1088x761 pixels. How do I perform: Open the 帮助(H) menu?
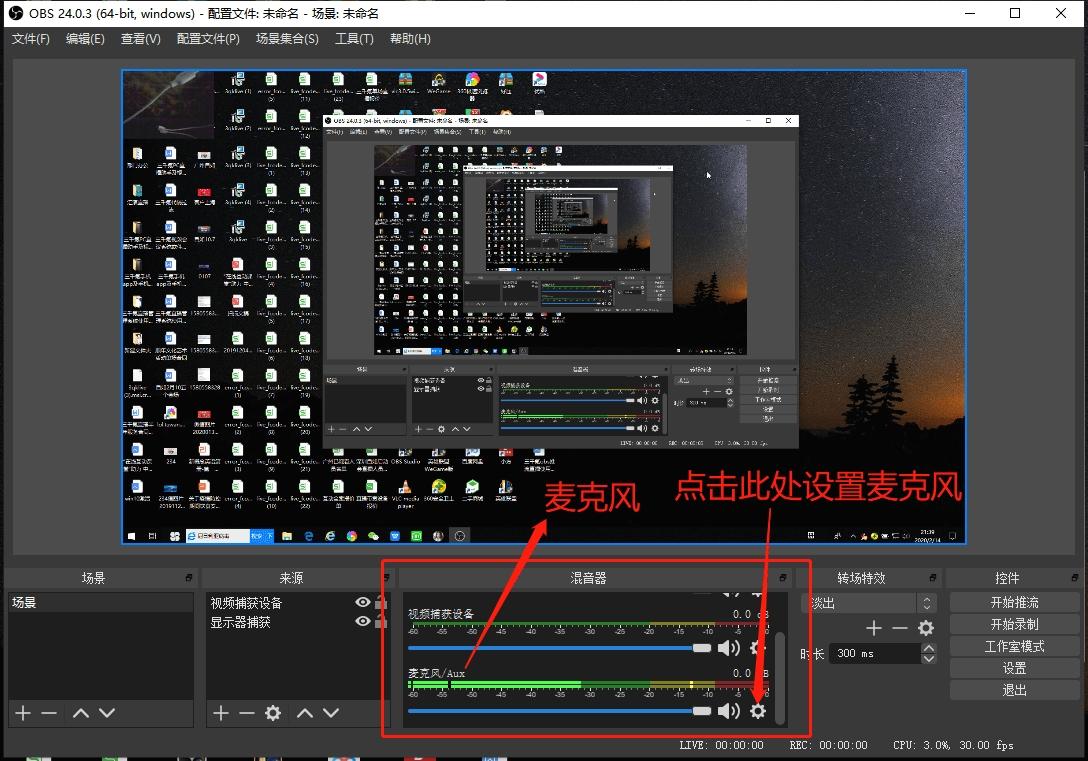tap(410, 39)
